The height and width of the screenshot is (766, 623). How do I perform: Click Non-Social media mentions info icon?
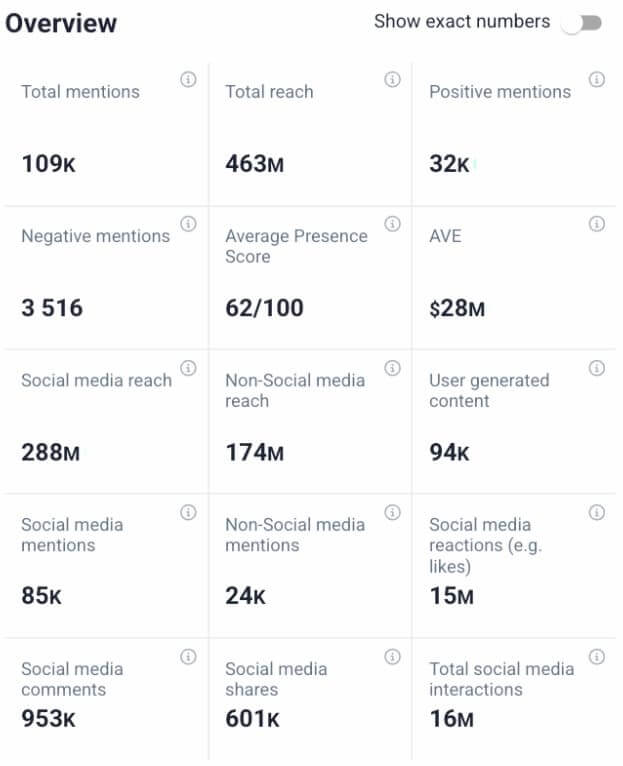393,513
